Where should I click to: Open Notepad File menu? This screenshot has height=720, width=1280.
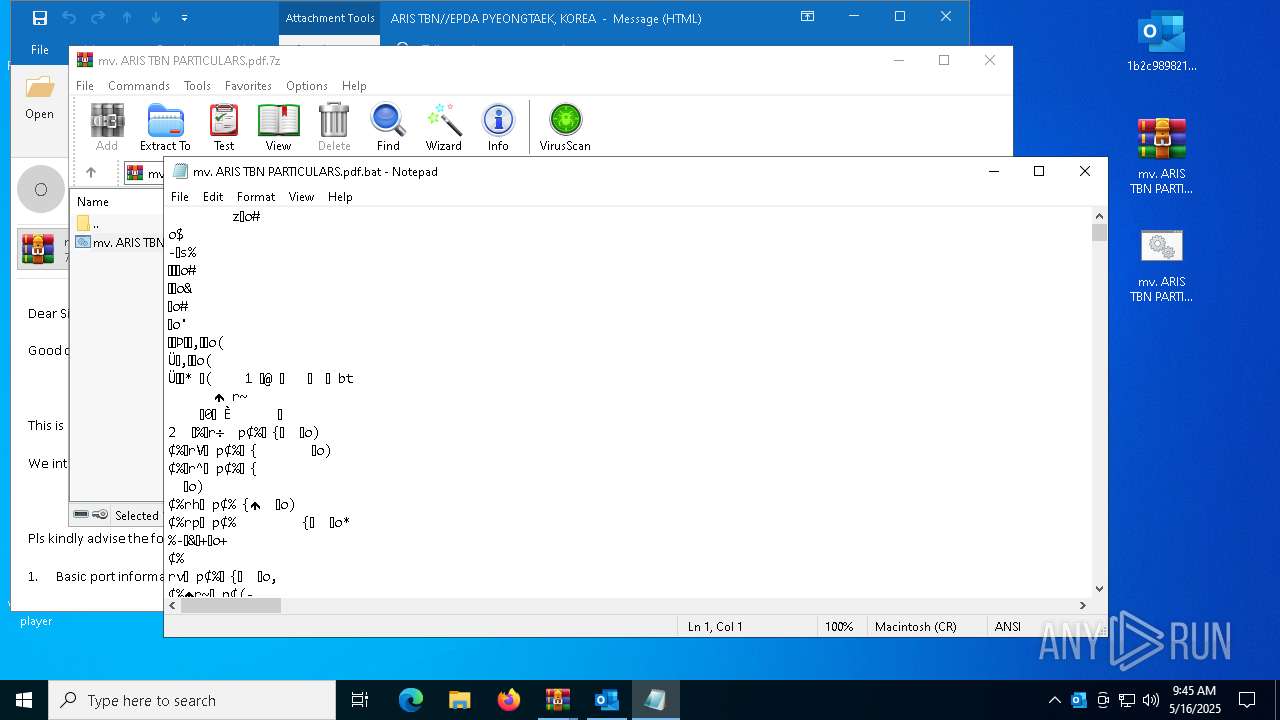(x=180, y=197)
